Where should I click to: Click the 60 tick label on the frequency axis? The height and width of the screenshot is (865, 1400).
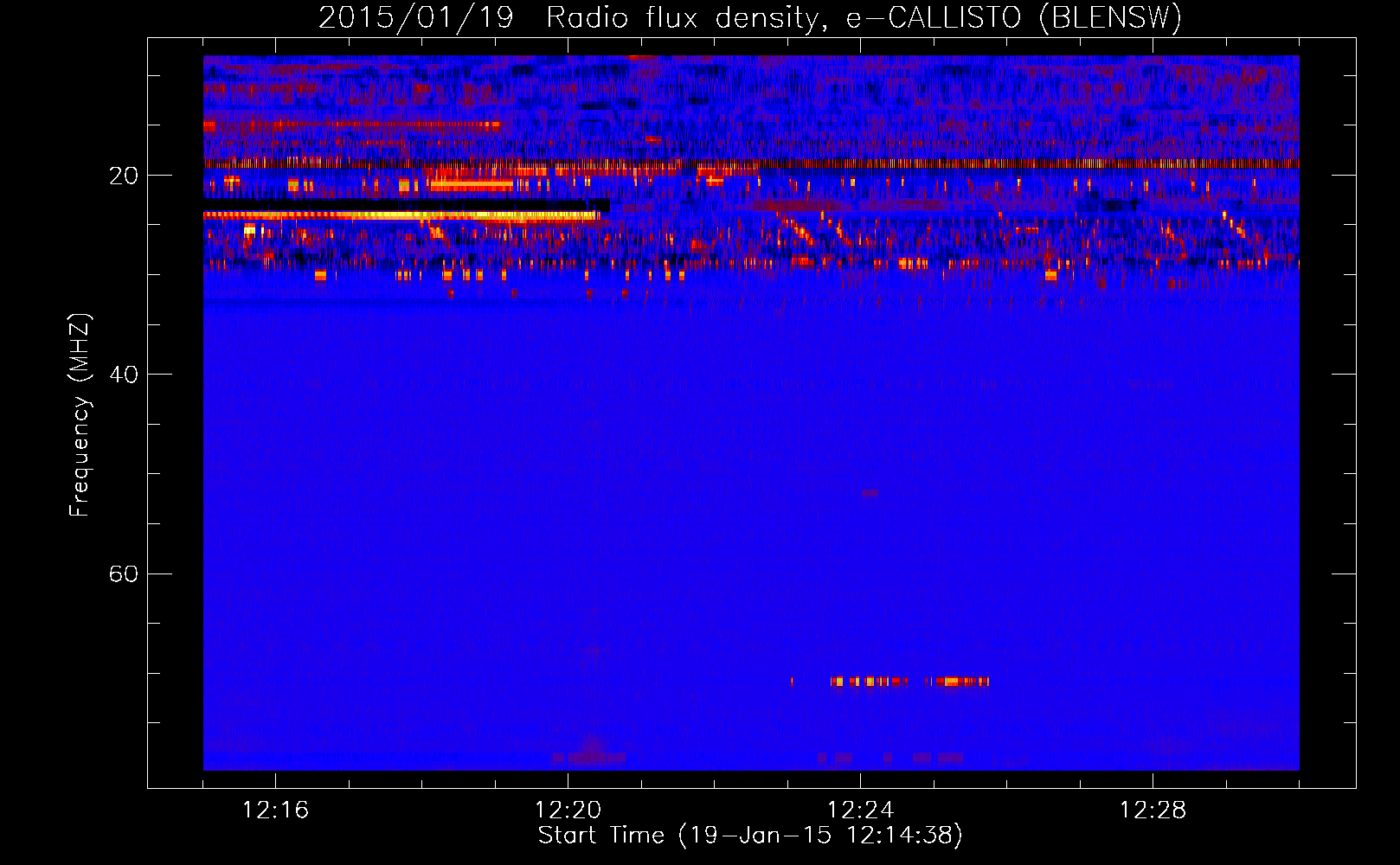click(x=124, y=573)
